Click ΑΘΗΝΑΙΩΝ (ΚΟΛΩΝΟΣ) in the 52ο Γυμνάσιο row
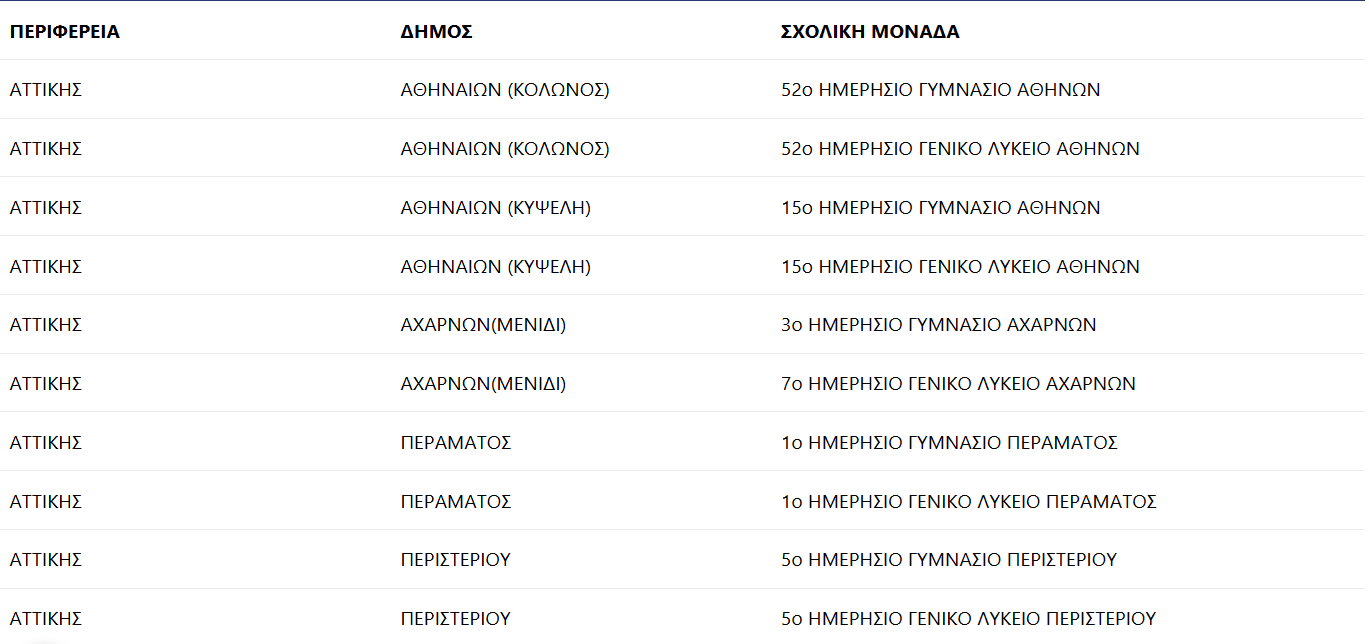1369x644 pixels. pyautogui.click(x=505, y=90)
